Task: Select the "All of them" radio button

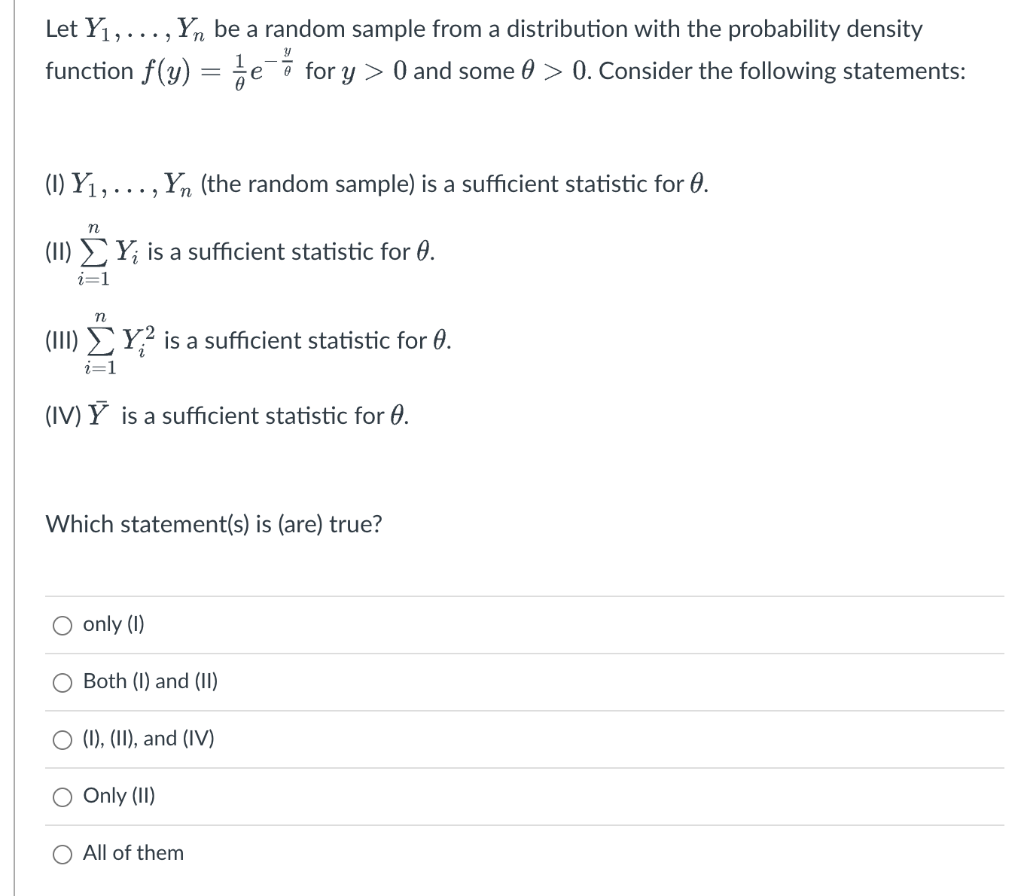Action: coord(63,852)
